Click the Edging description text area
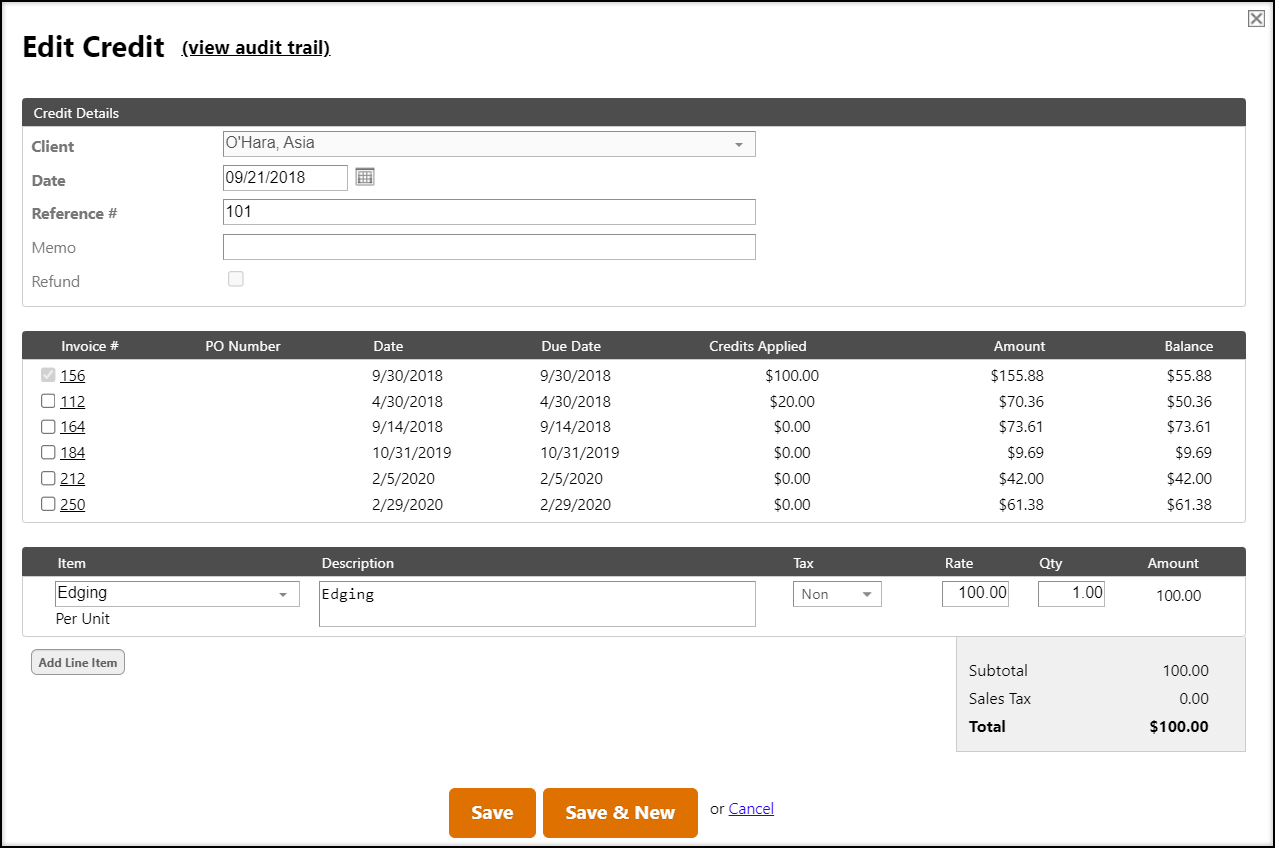1275x848 pixels. (x=537, y=604)
